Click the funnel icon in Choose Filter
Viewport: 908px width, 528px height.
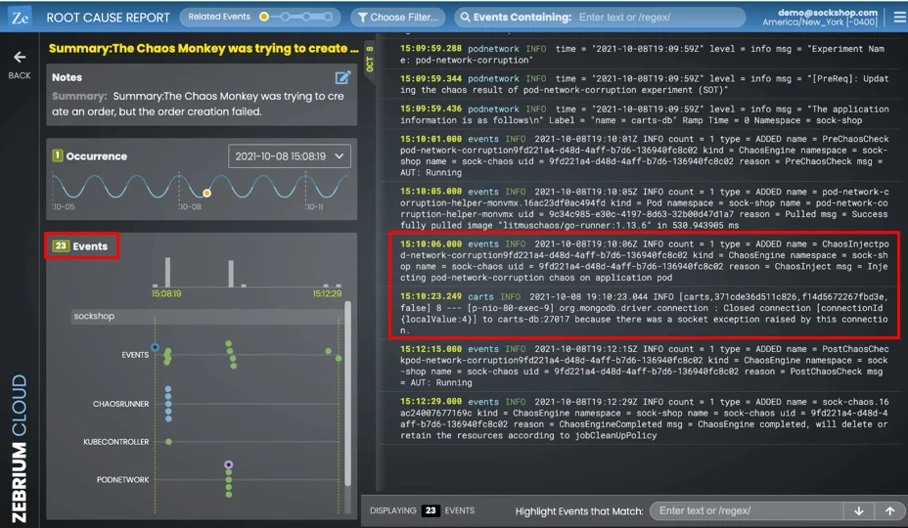pyautogui.click(x=363, y=17)
